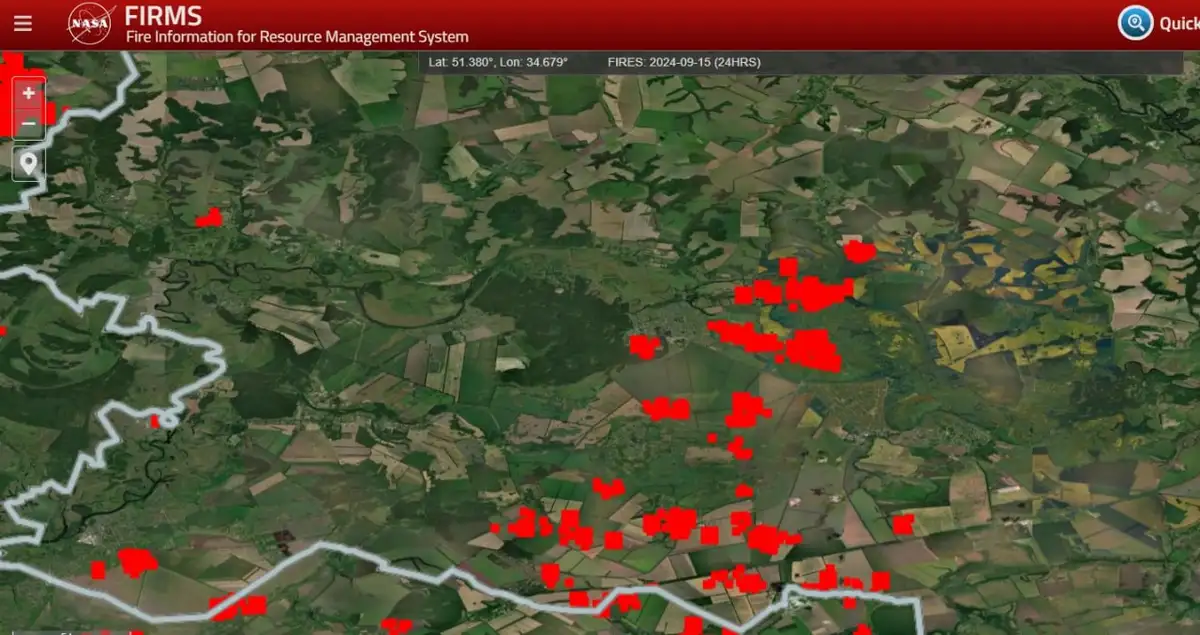Click the FIRMS title text
1200x635 pixels.
coord(163,16)
